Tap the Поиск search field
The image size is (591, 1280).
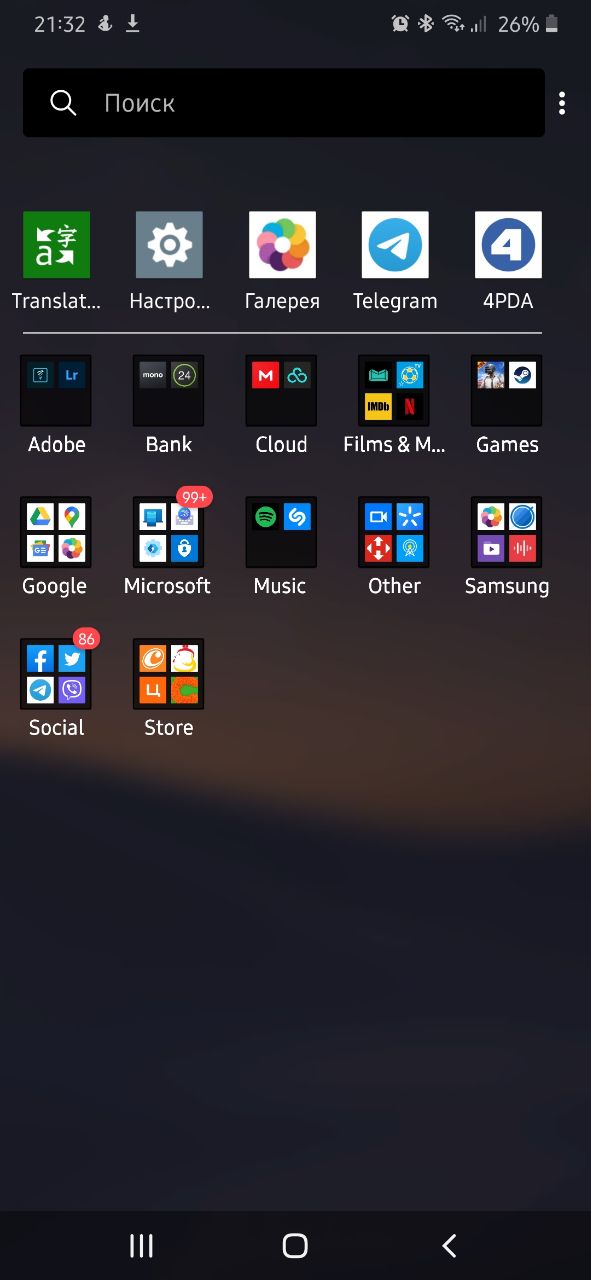284,103
